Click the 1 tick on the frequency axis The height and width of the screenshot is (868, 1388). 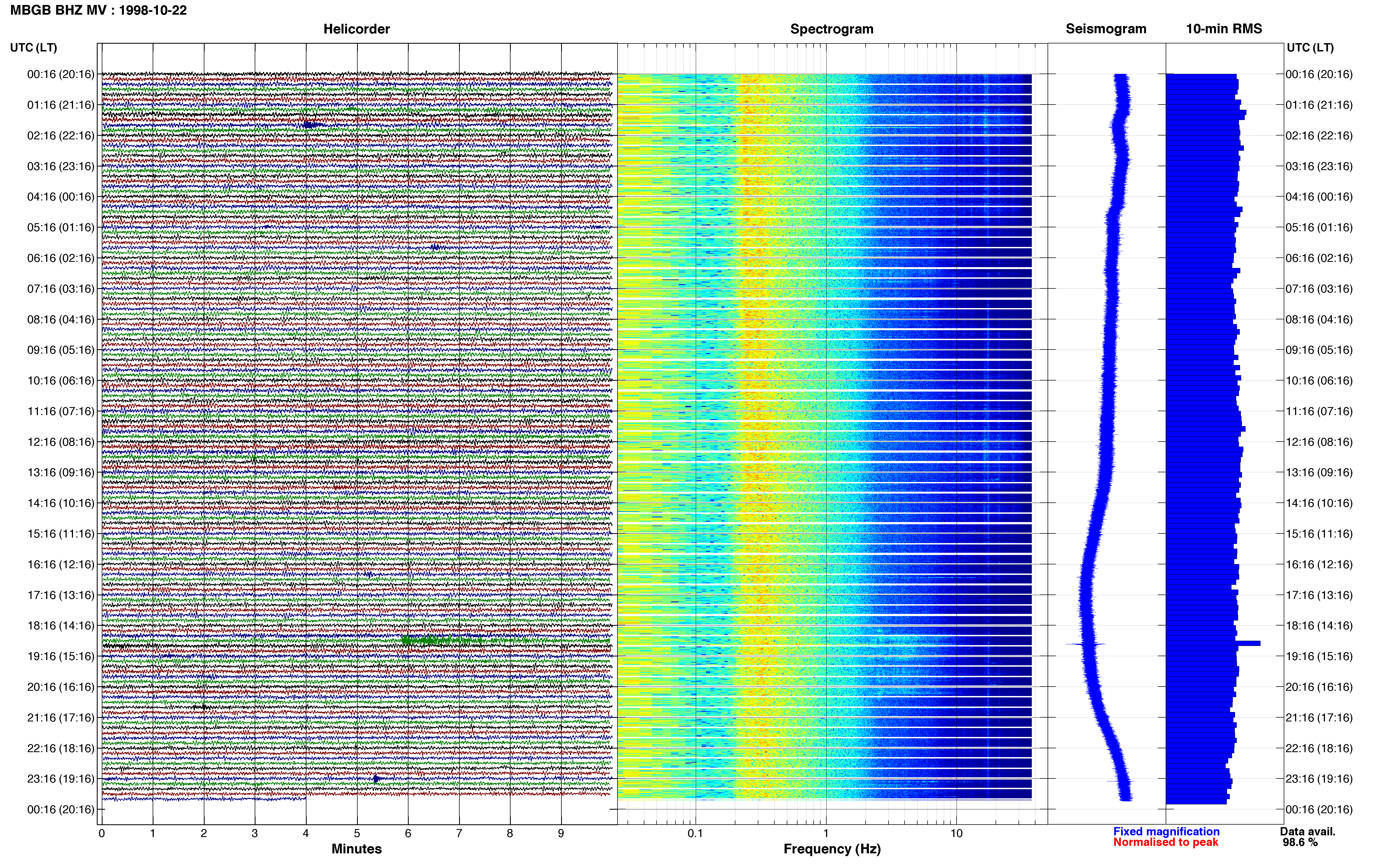point(826,833)
